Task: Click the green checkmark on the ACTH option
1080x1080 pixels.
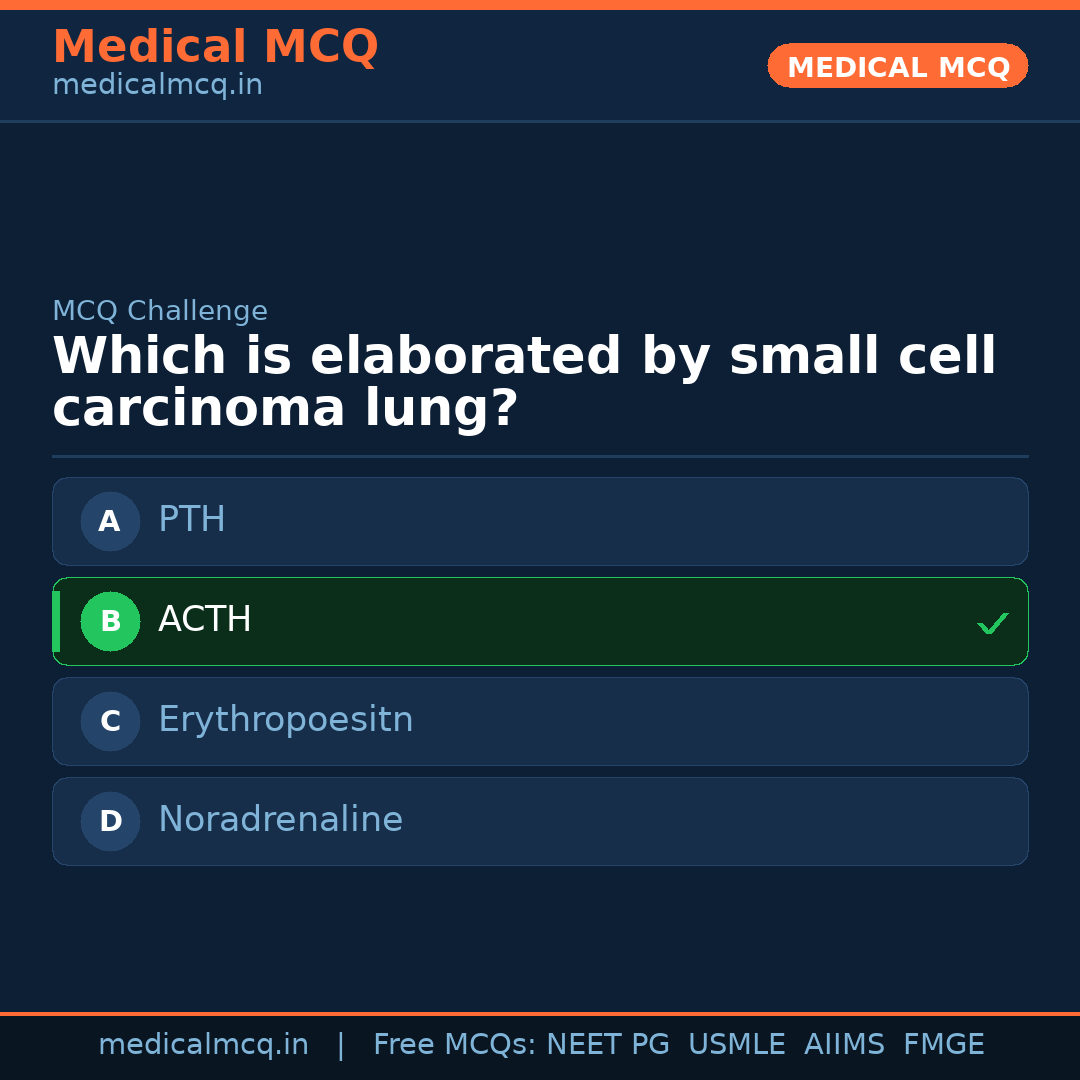Action: point(992,623)
